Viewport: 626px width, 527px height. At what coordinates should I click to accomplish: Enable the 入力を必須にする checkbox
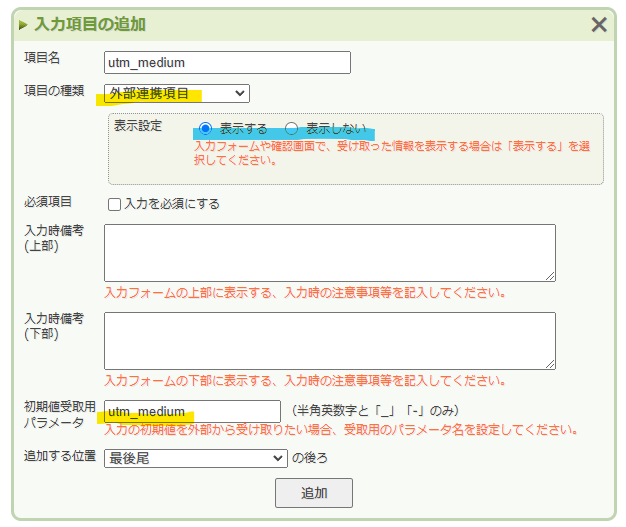tap(114, 204)
